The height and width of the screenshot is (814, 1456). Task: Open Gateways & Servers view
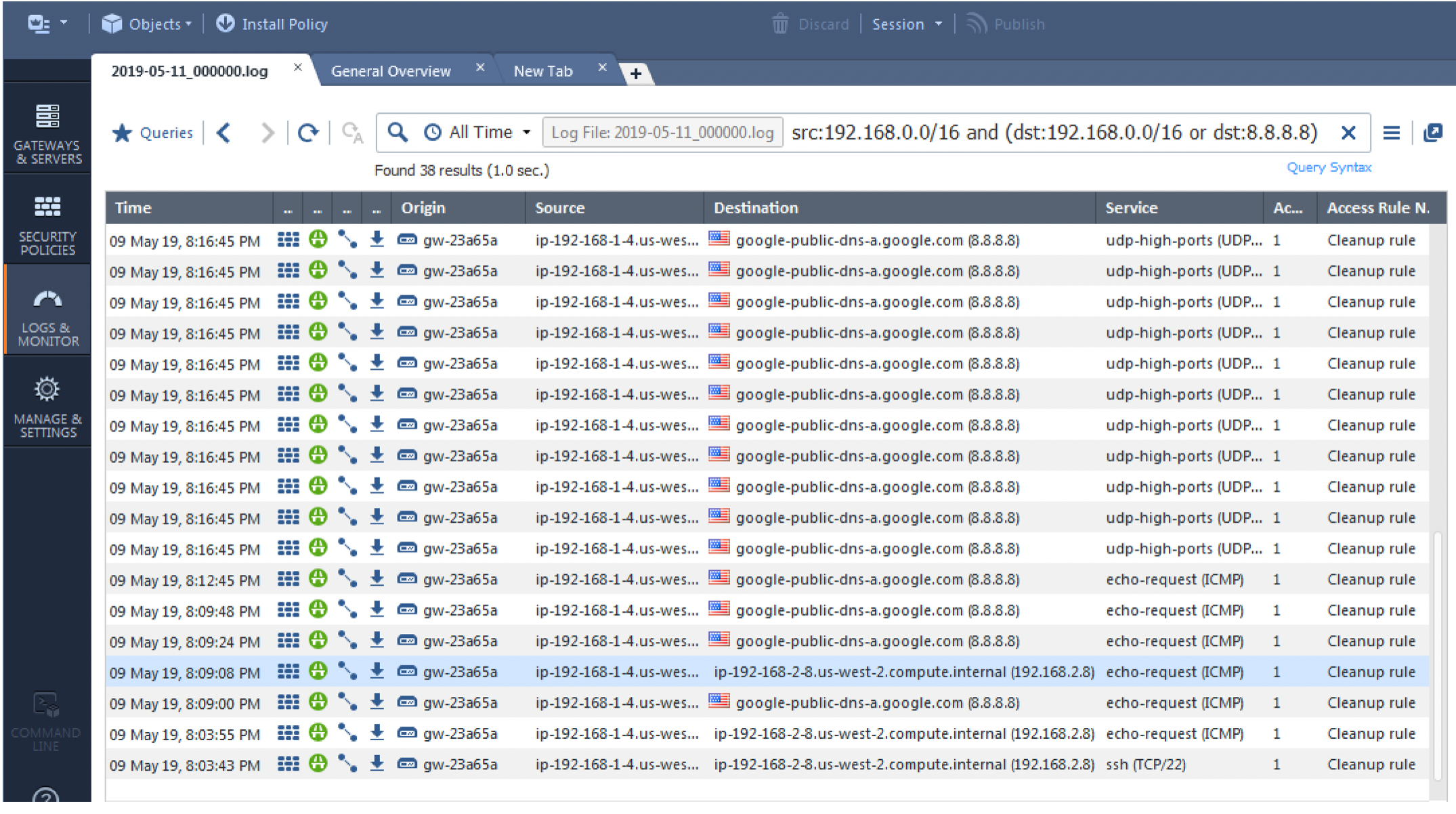47,133
